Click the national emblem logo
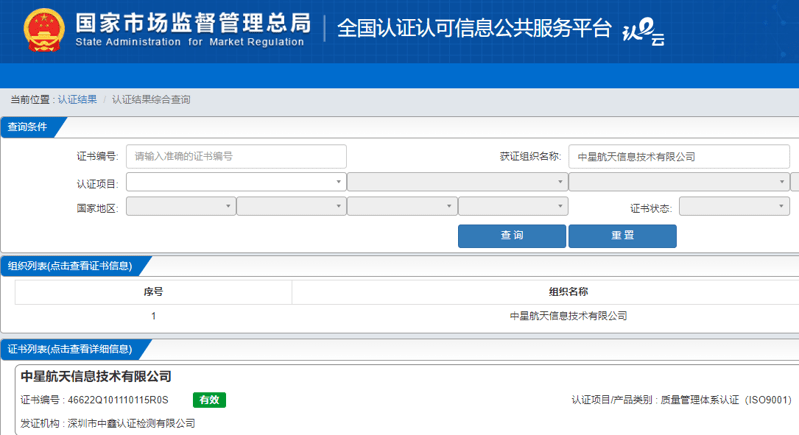This screenshot has width=799, height=435. 44,31
